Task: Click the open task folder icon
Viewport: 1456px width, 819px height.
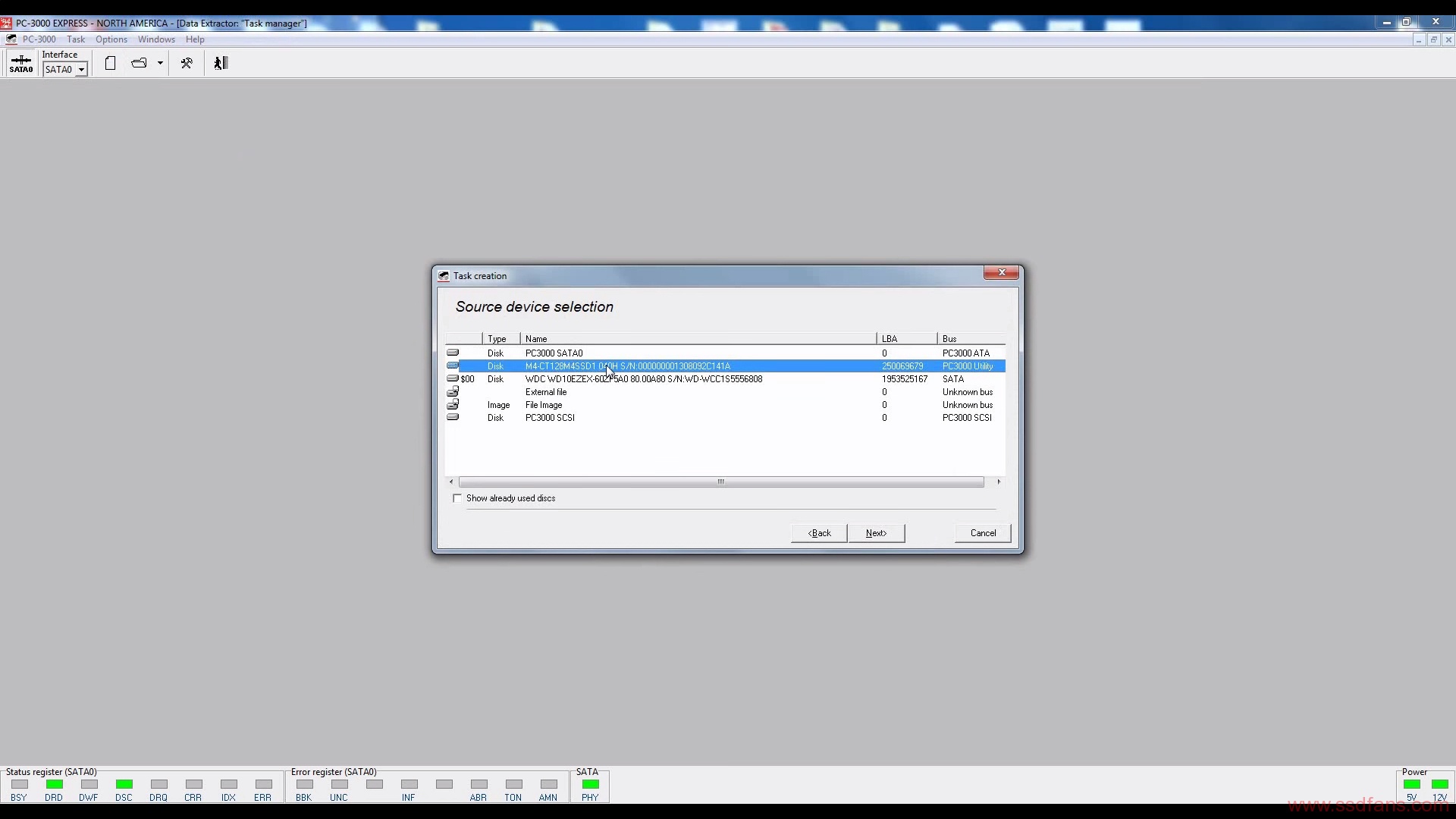Action: point(139,64)
